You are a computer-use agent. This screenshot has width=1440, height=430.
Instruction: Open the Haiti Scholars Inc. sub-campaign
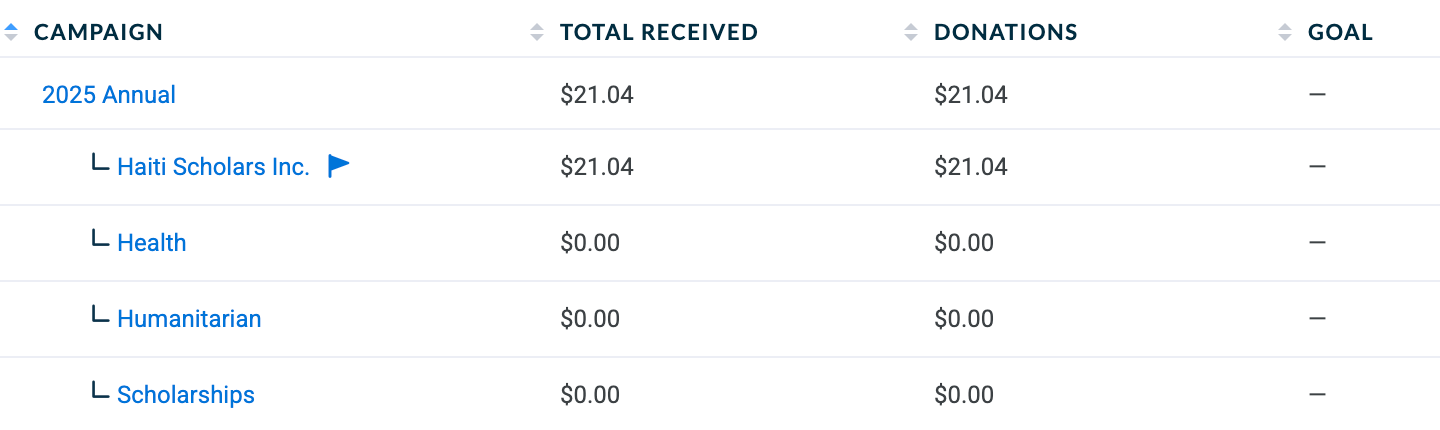point(214,167)
